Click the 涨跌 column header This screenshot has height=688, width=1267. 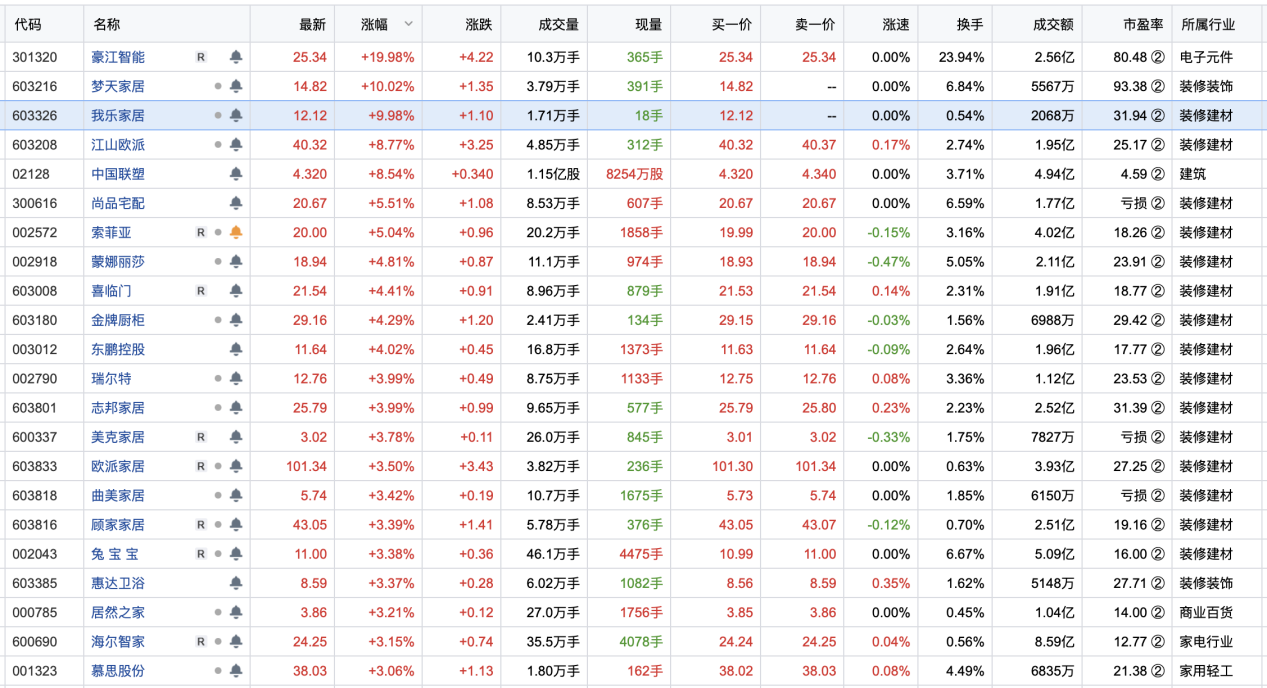pyautogui.click(x=479, y=23)
